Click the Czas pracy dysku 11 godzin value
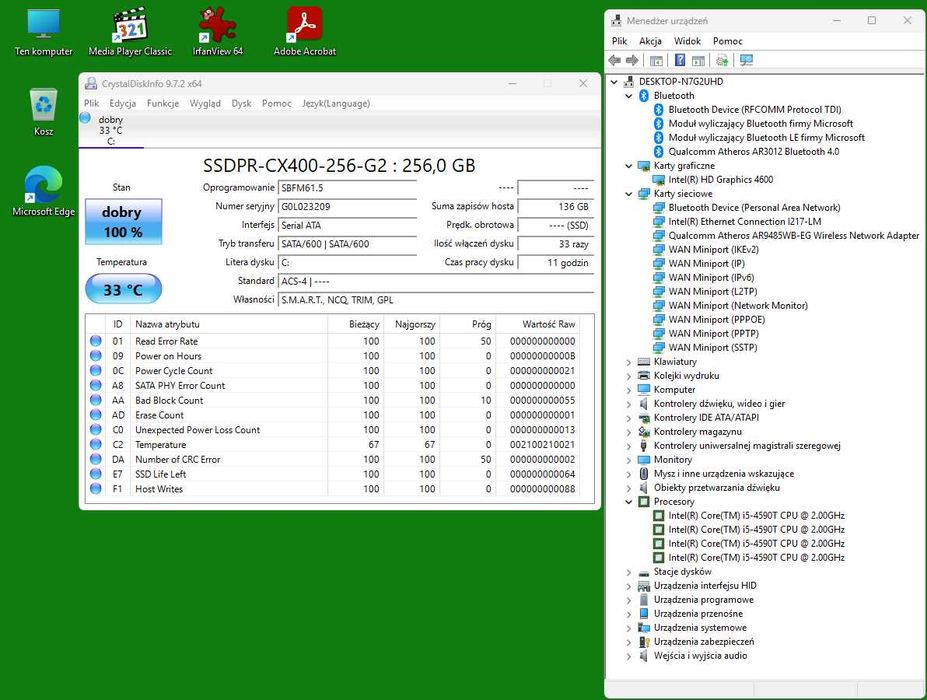 [x=556, y=262]
